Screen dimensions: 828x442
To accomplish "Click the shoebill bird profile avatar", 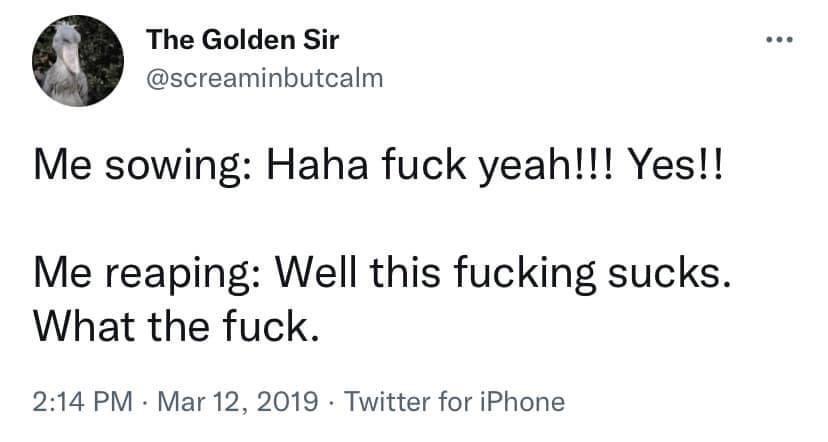I will point(78,60).
